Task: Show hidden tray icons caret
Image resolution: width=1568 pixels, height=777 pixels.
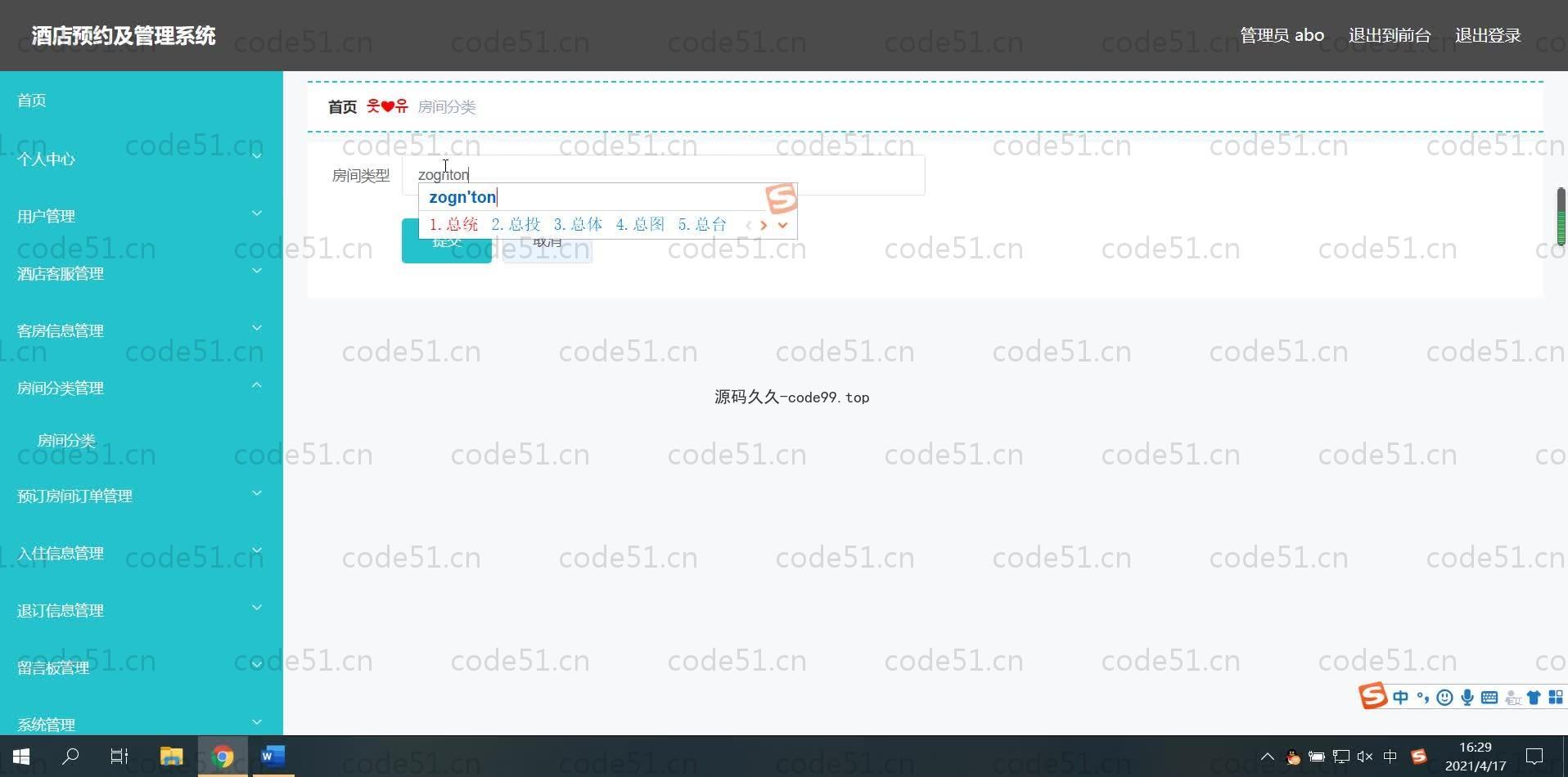Action: coord(1267,757)
